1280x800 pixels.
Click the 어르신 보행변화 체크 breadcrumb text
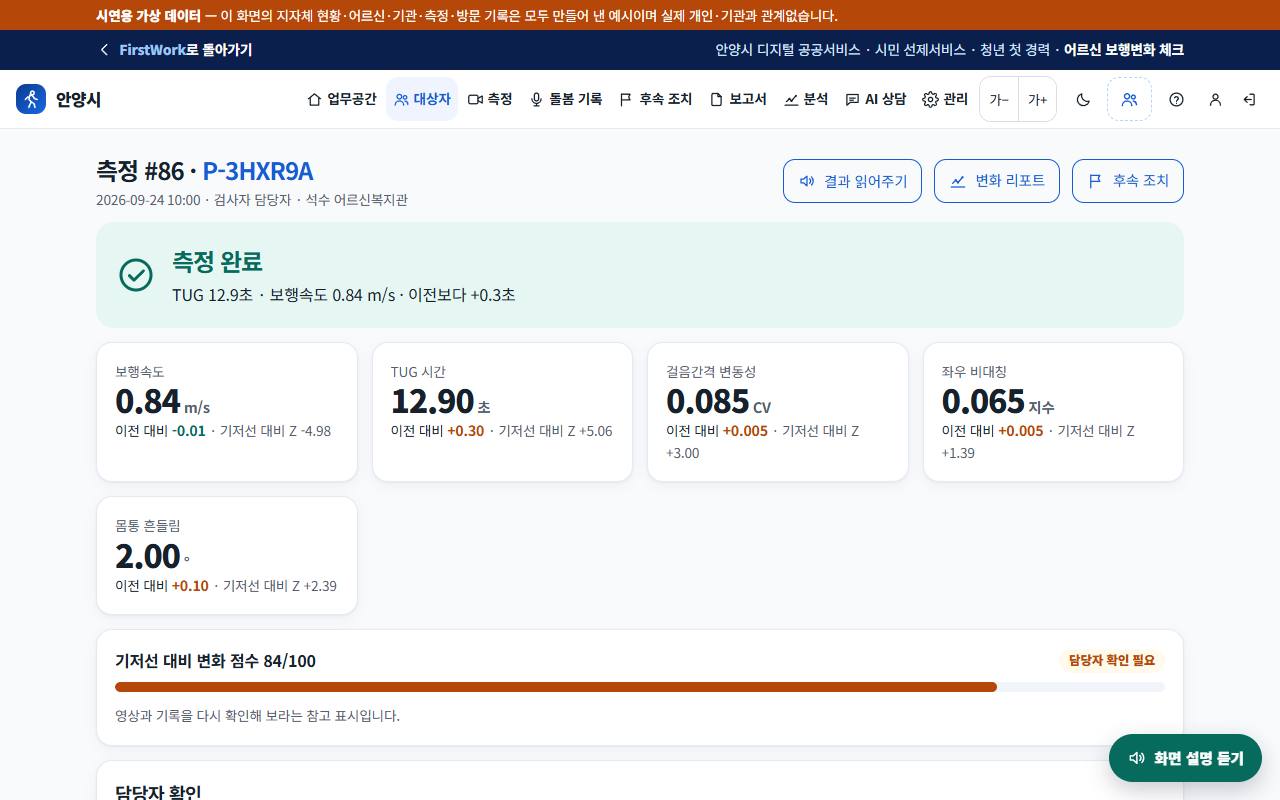click(x=1124, y=50)
